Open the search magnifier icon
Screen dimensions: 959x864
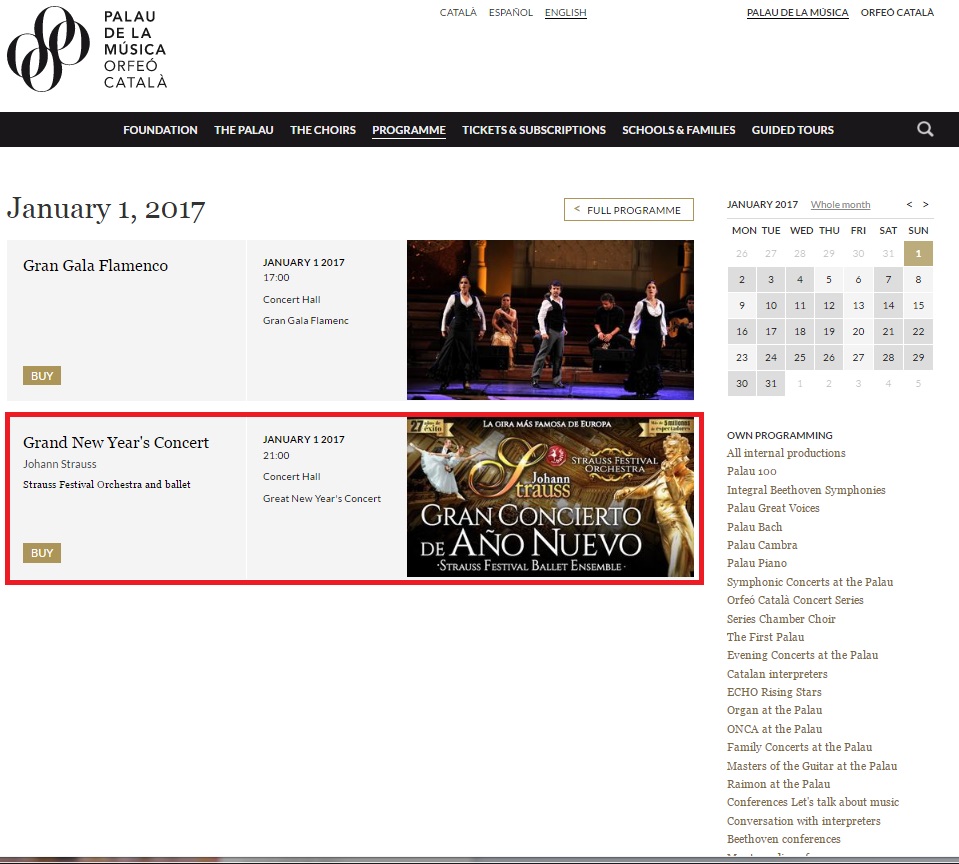click(x=925, y=129)
